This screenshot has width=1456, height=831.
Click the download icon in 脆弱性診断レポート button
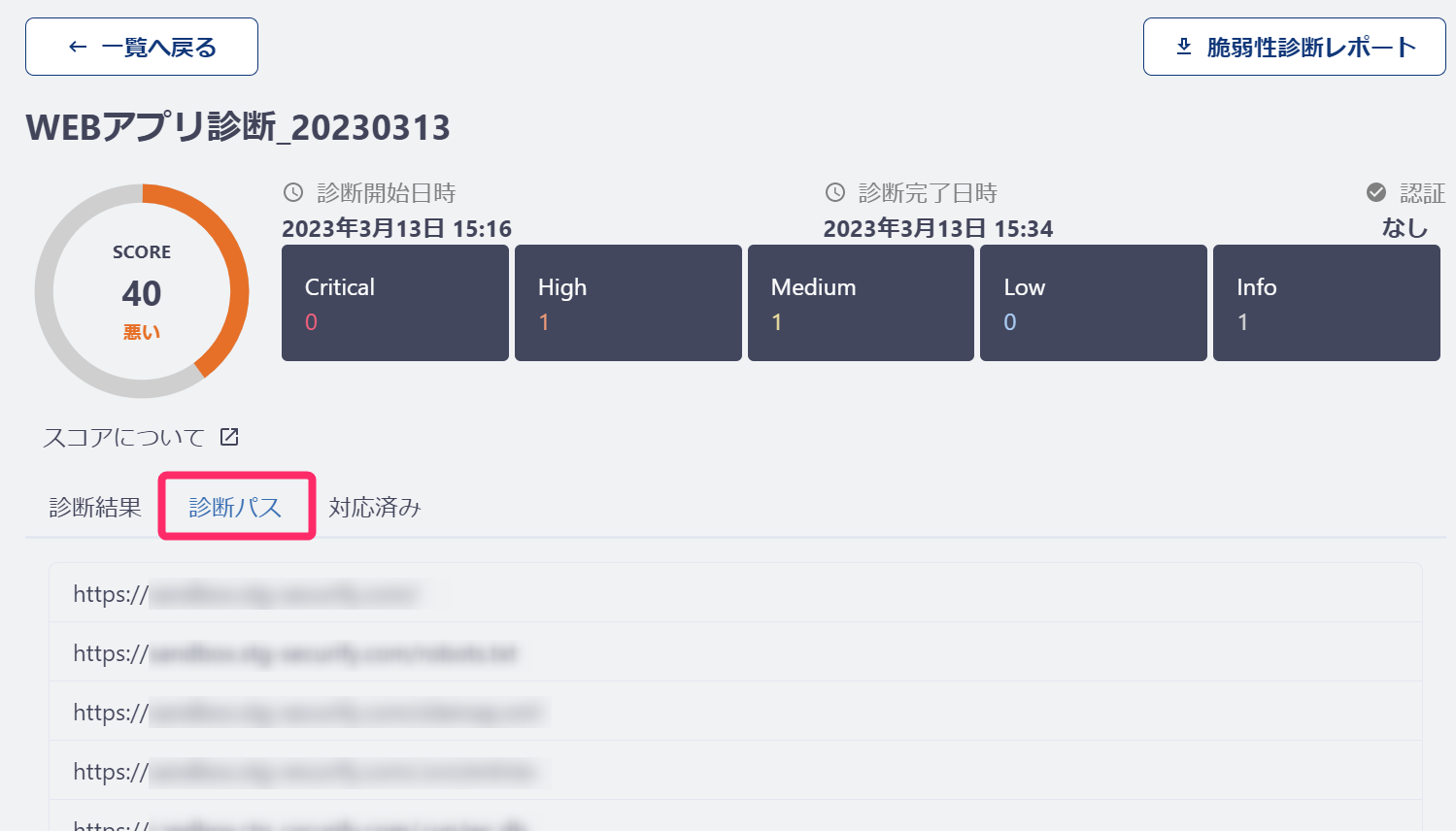click(x=1184, y=47)
